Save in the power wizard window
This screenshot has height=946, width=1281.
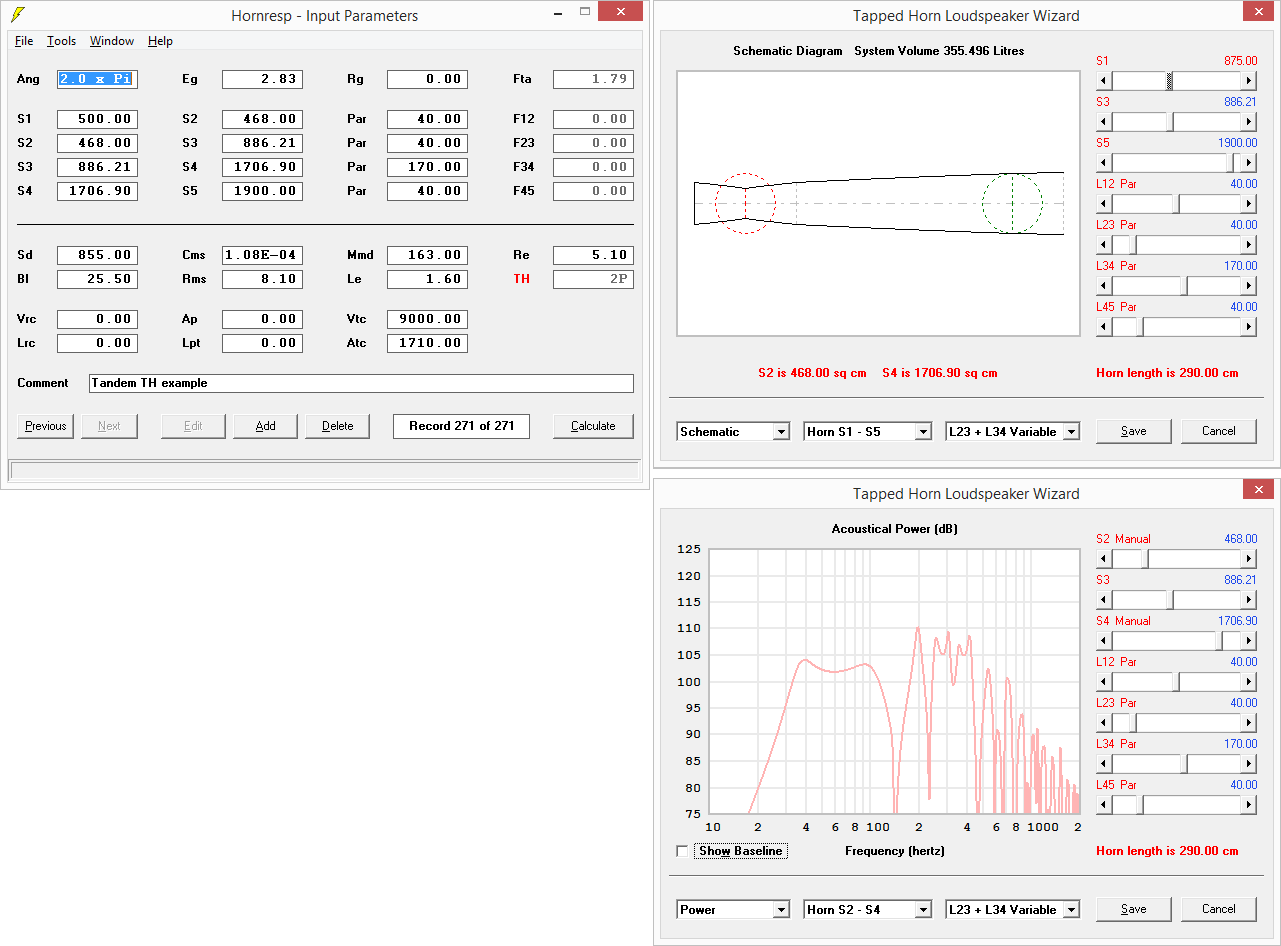pyautogui.click(x=1133, y=909)
